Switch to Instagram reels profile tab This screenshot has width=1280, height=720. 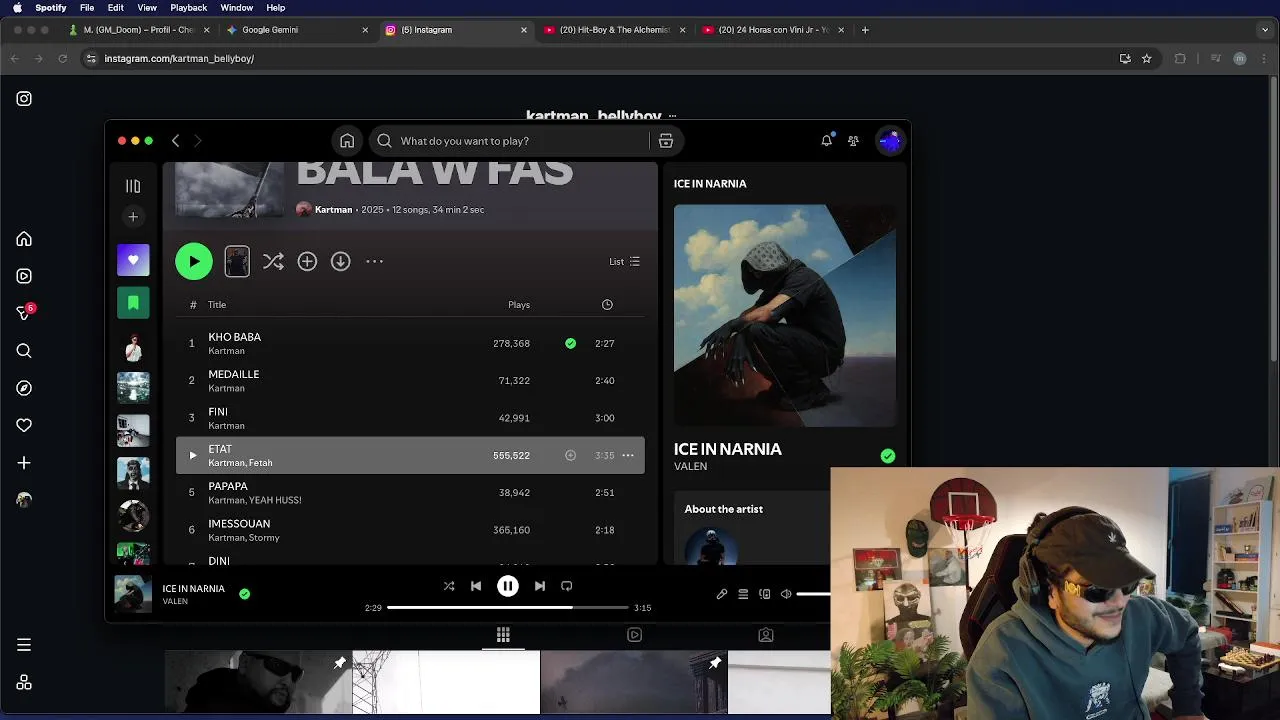pos(634,635)
